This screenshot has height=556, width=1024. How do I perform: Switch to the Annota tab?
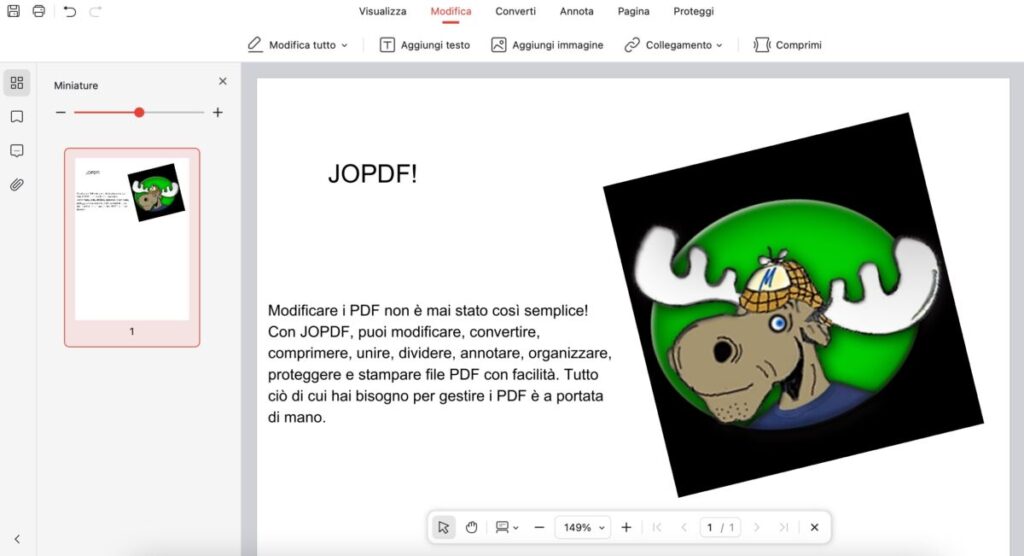576,12
